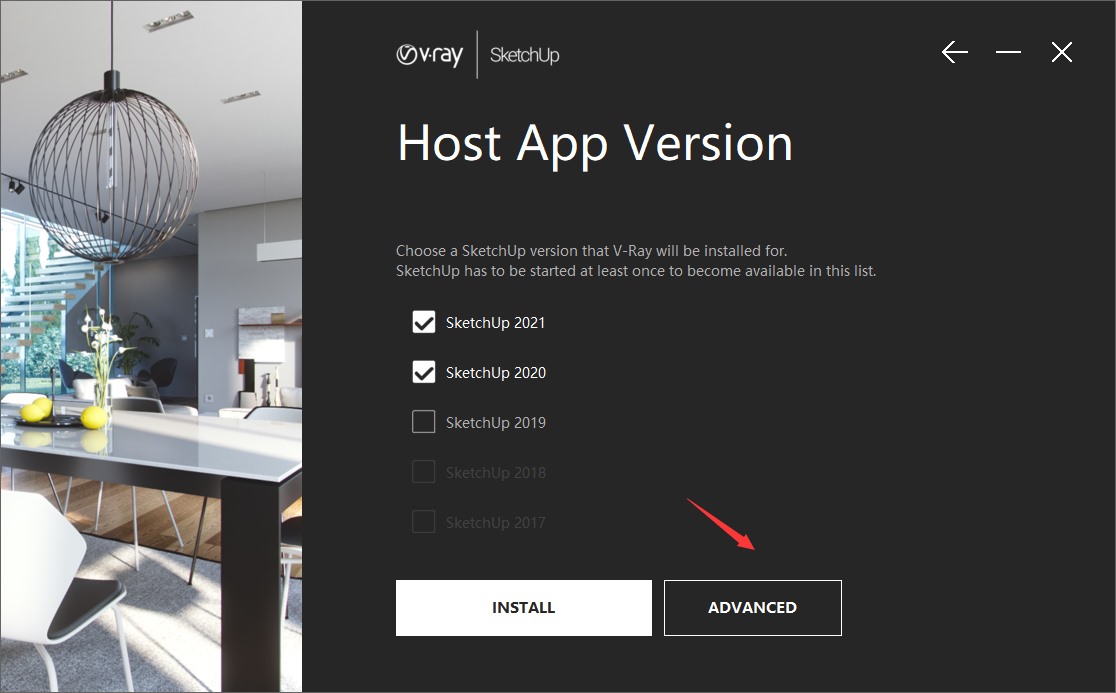Go back with the left arrow icon
Screen dimensions: 1116x693
pos(954,52)
